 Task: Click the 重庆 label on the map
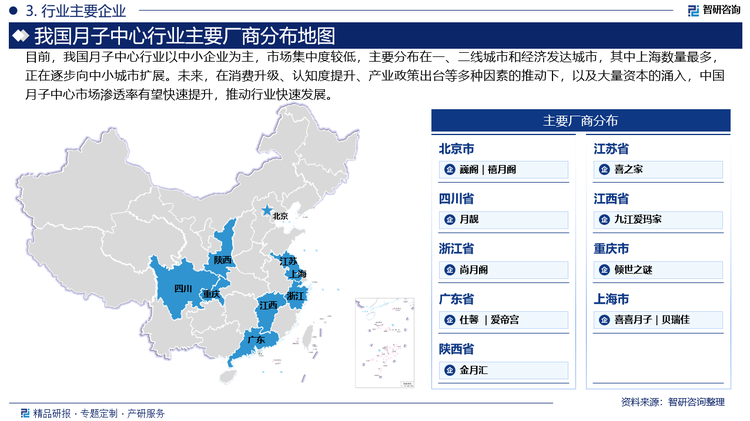click(x=211, y=294)
